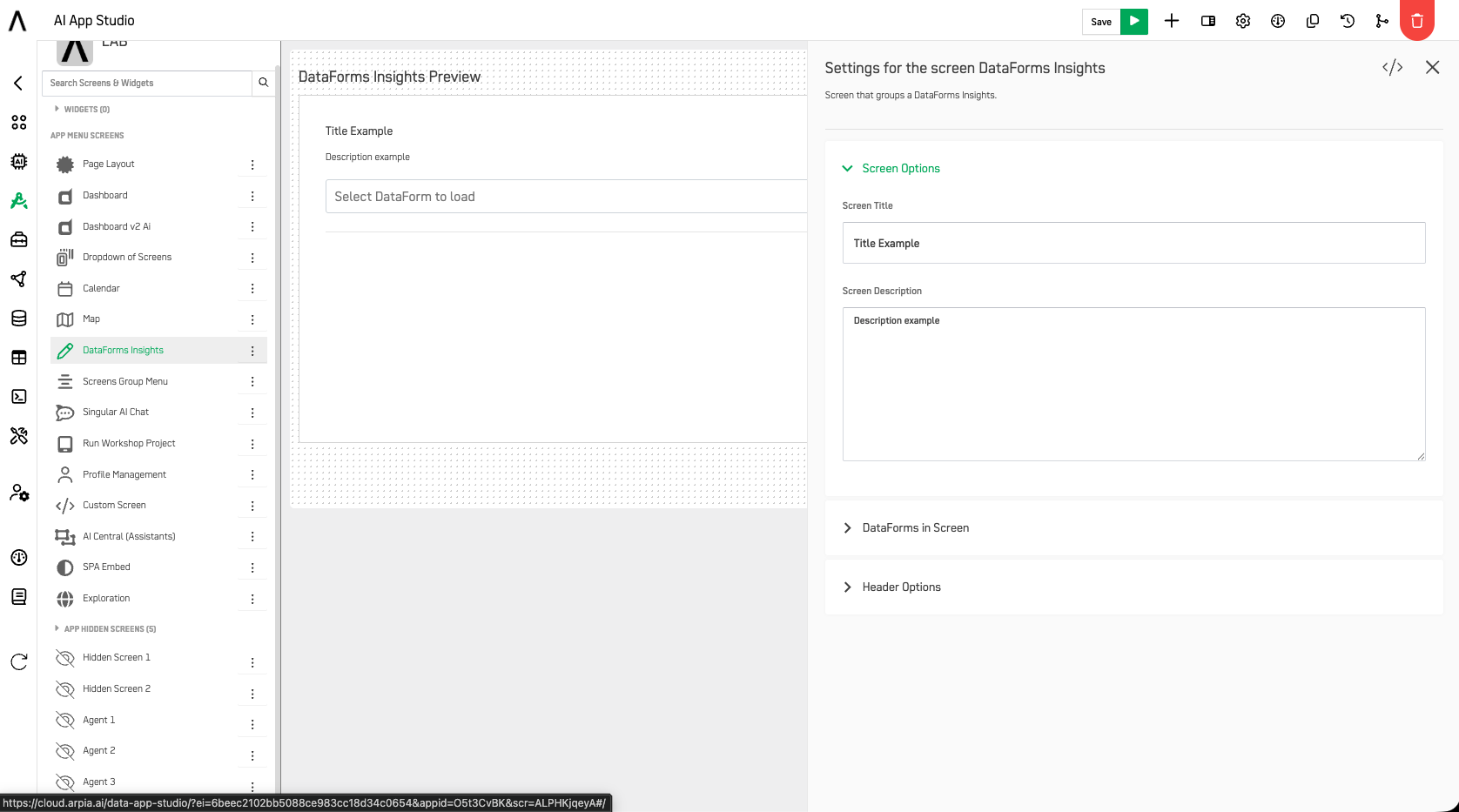Open options menu for Calendar screen

point(252,288)
